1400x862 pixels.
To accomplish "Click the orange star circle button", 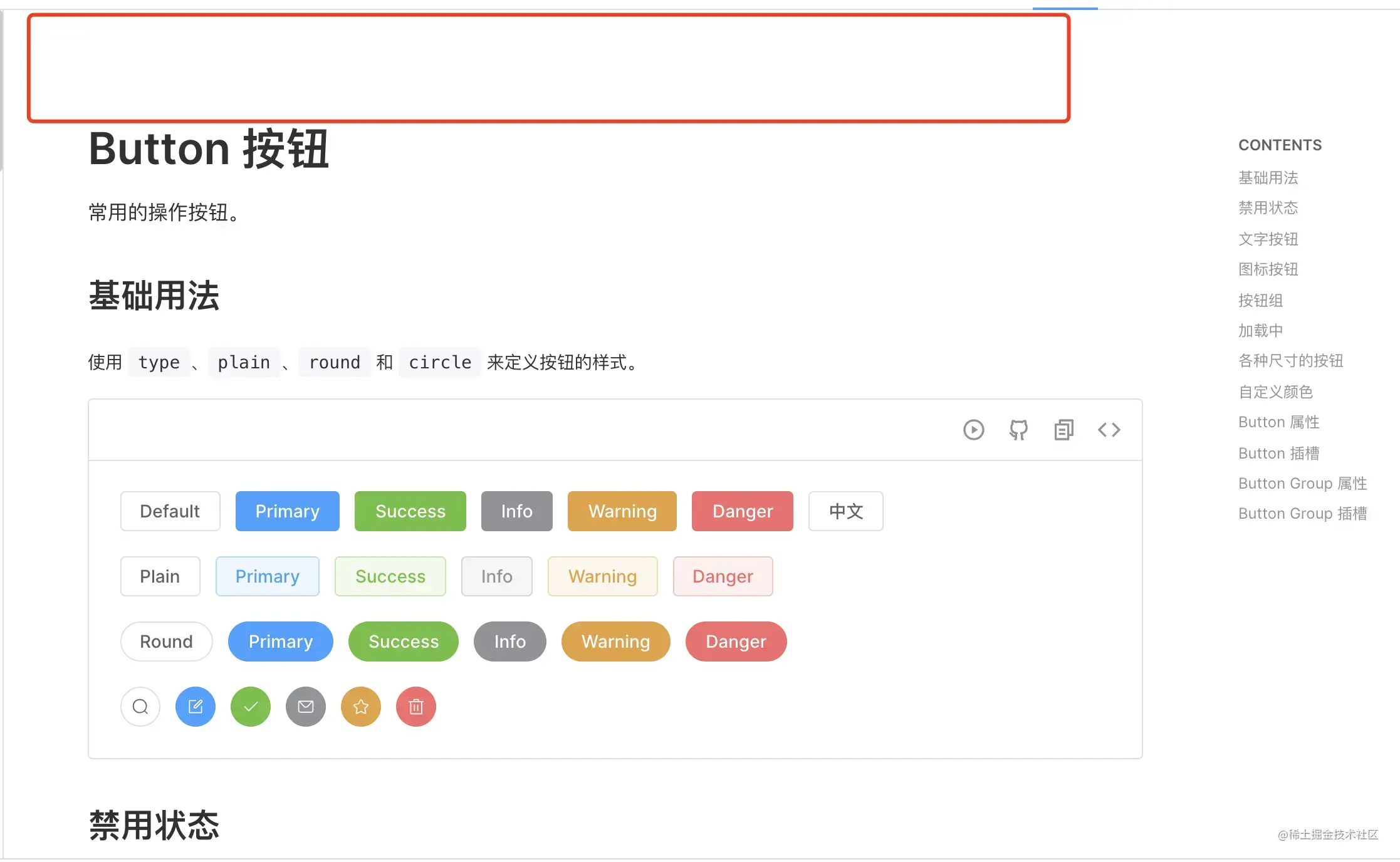I will (361, 707).
